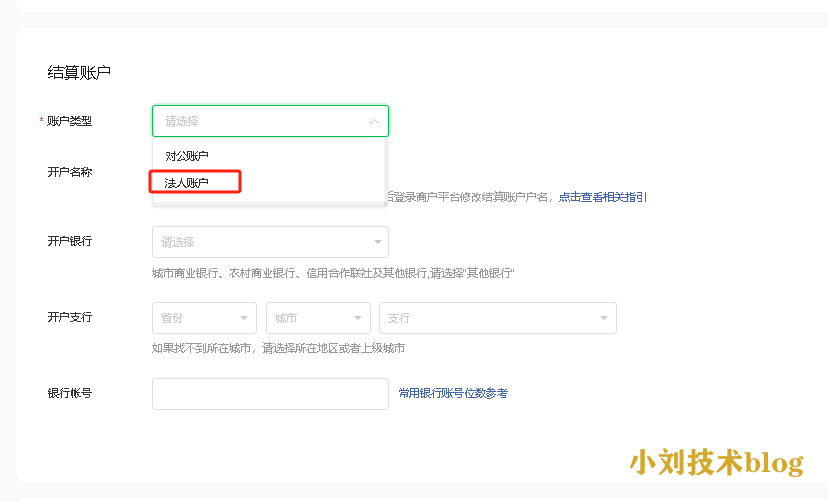Screen dimensions: 828x502
Task: Open the 点击查看相关指引 link
Action: [602, 197]
